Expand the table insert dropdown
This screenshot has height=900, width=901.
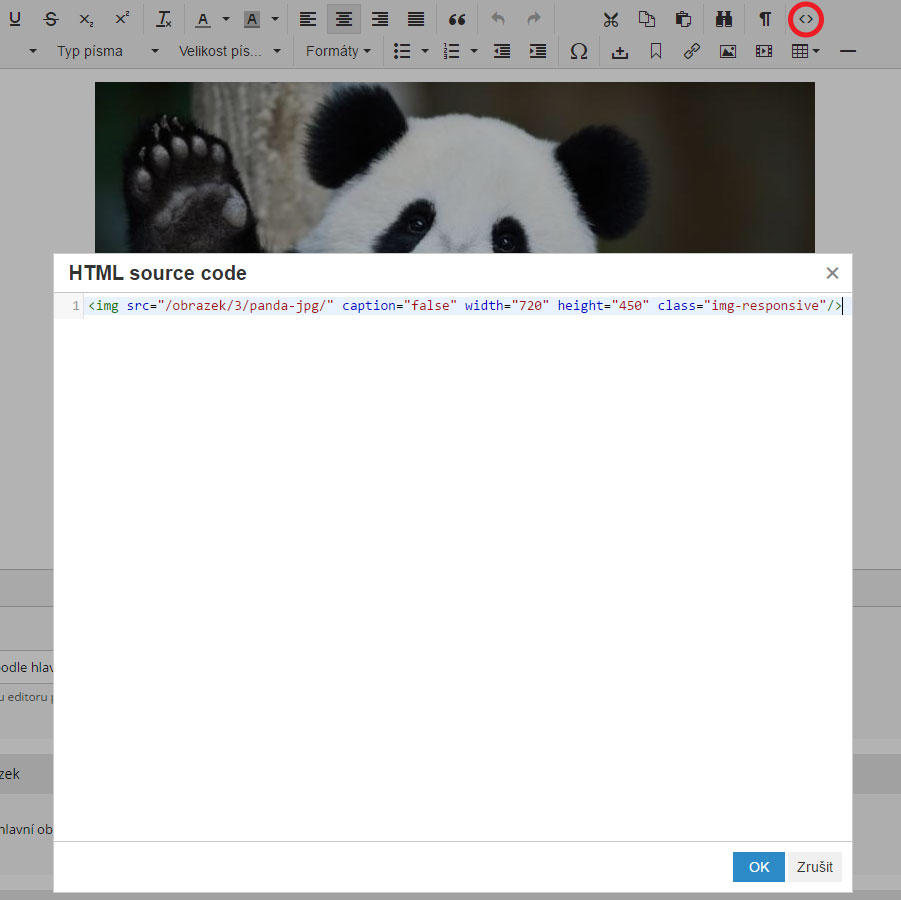pyautogui.click(x=817, y=51)
